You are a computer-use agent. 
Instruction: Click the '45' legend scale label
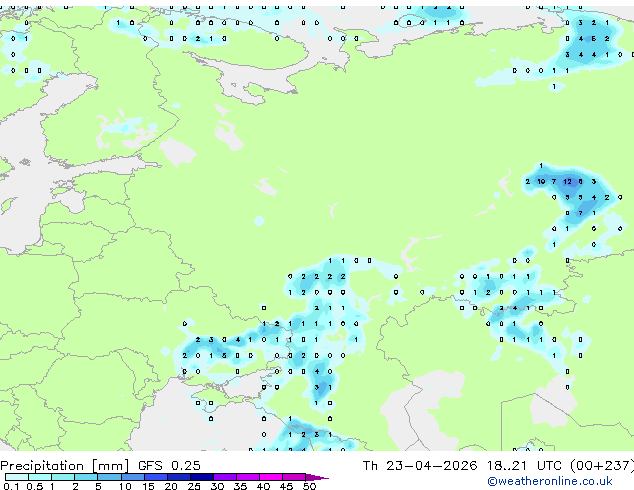point(286,486)
